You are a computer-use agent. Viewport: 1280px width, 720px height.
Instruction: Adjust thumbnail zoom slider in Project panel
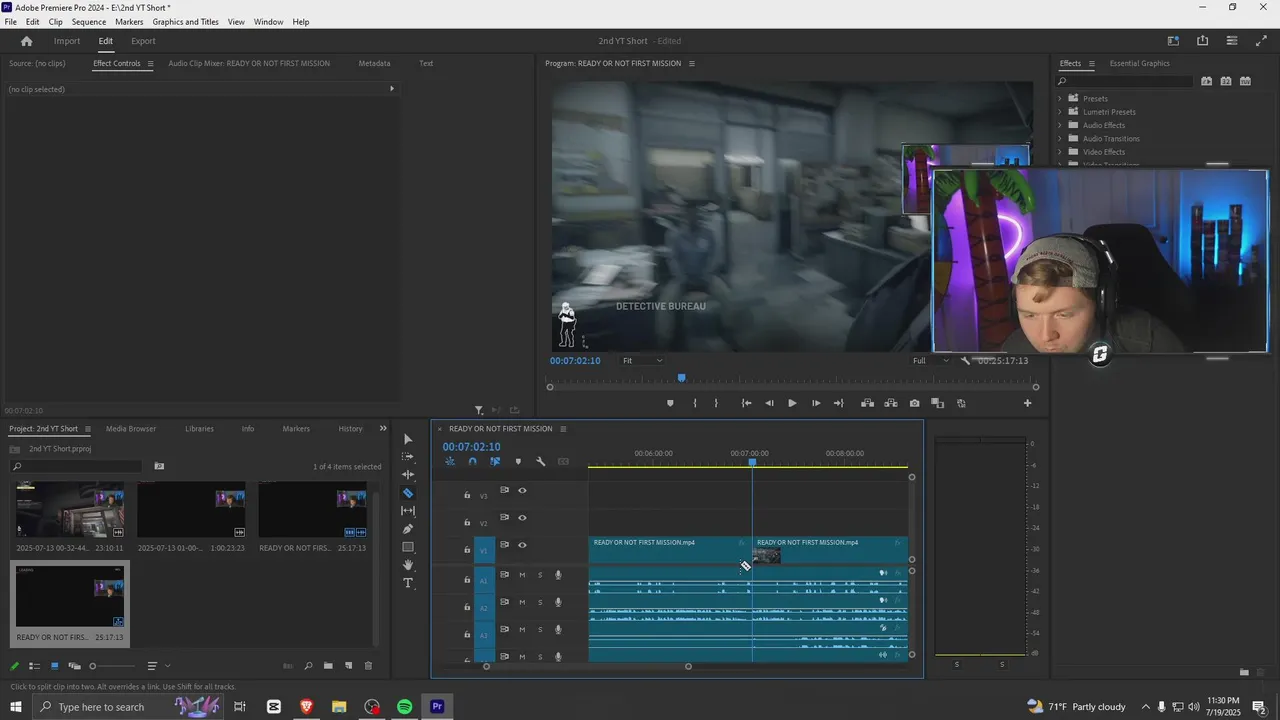tap(93, 666)
